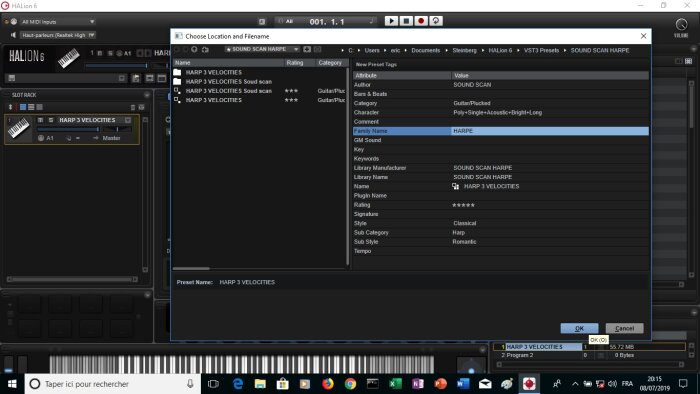This screenshot has width=700, height=394.
Task: Toggle the Loop/cycle transport button
Action: pos(436,21)
